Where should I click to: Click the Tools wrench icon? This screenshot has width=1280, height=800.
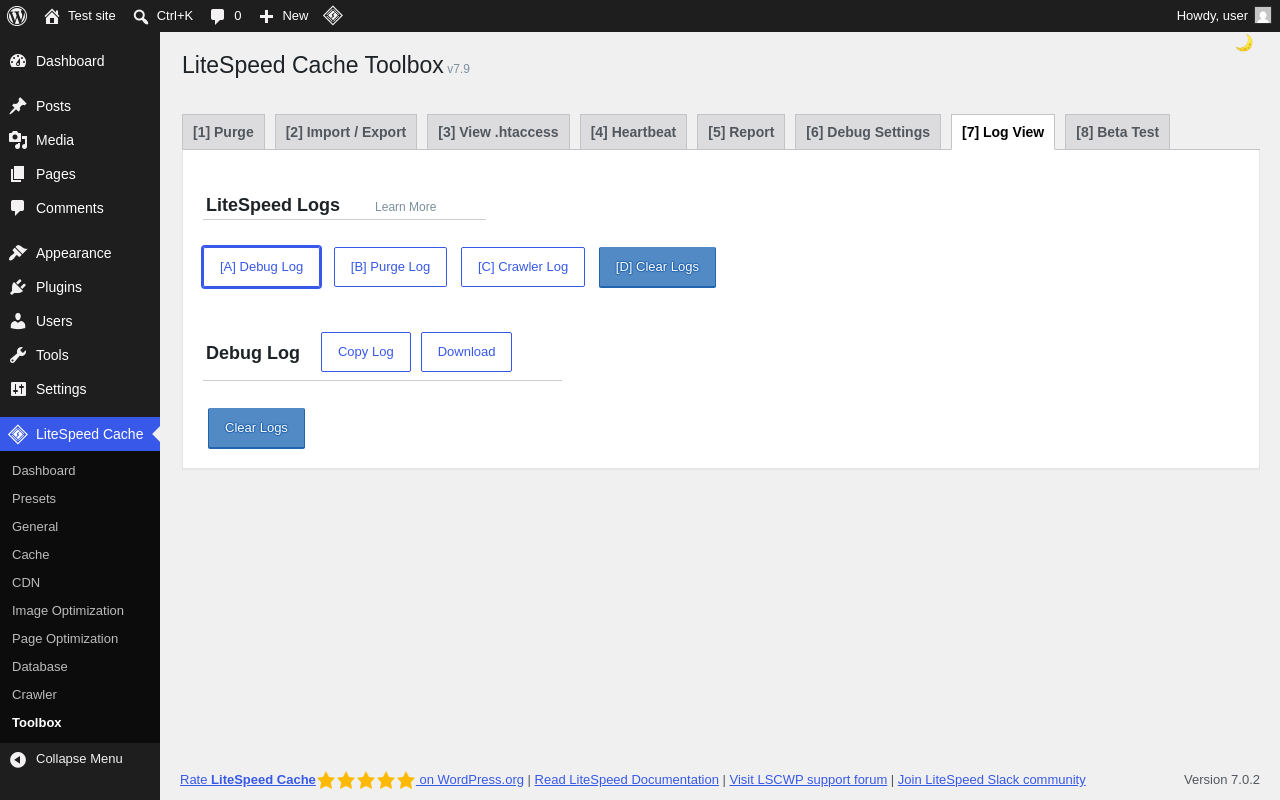coord(18,355)
